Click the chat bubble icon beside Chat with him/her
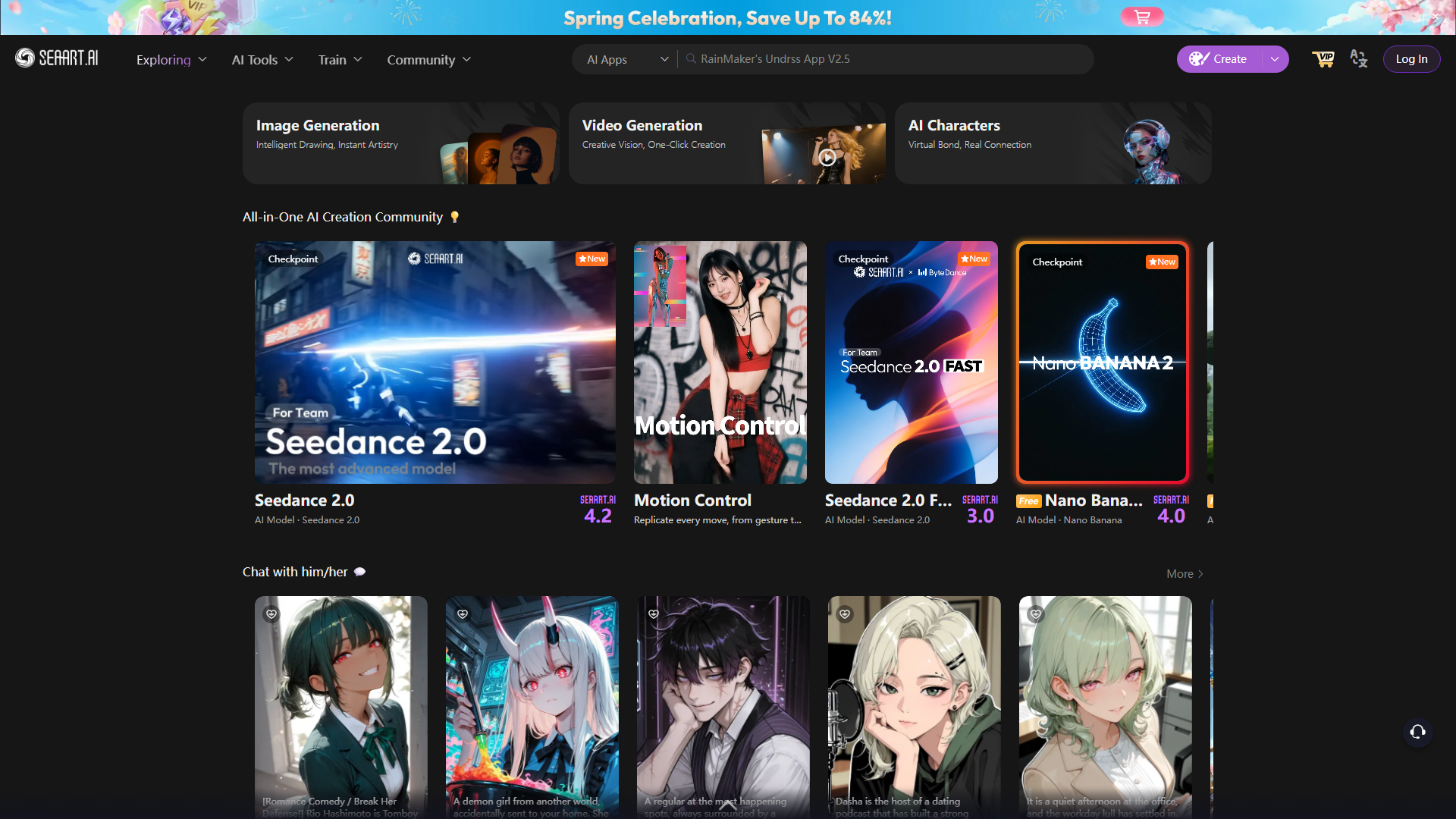Viewport: 1456px width, 819px height. pyautogui.click(x=360, y=572)
